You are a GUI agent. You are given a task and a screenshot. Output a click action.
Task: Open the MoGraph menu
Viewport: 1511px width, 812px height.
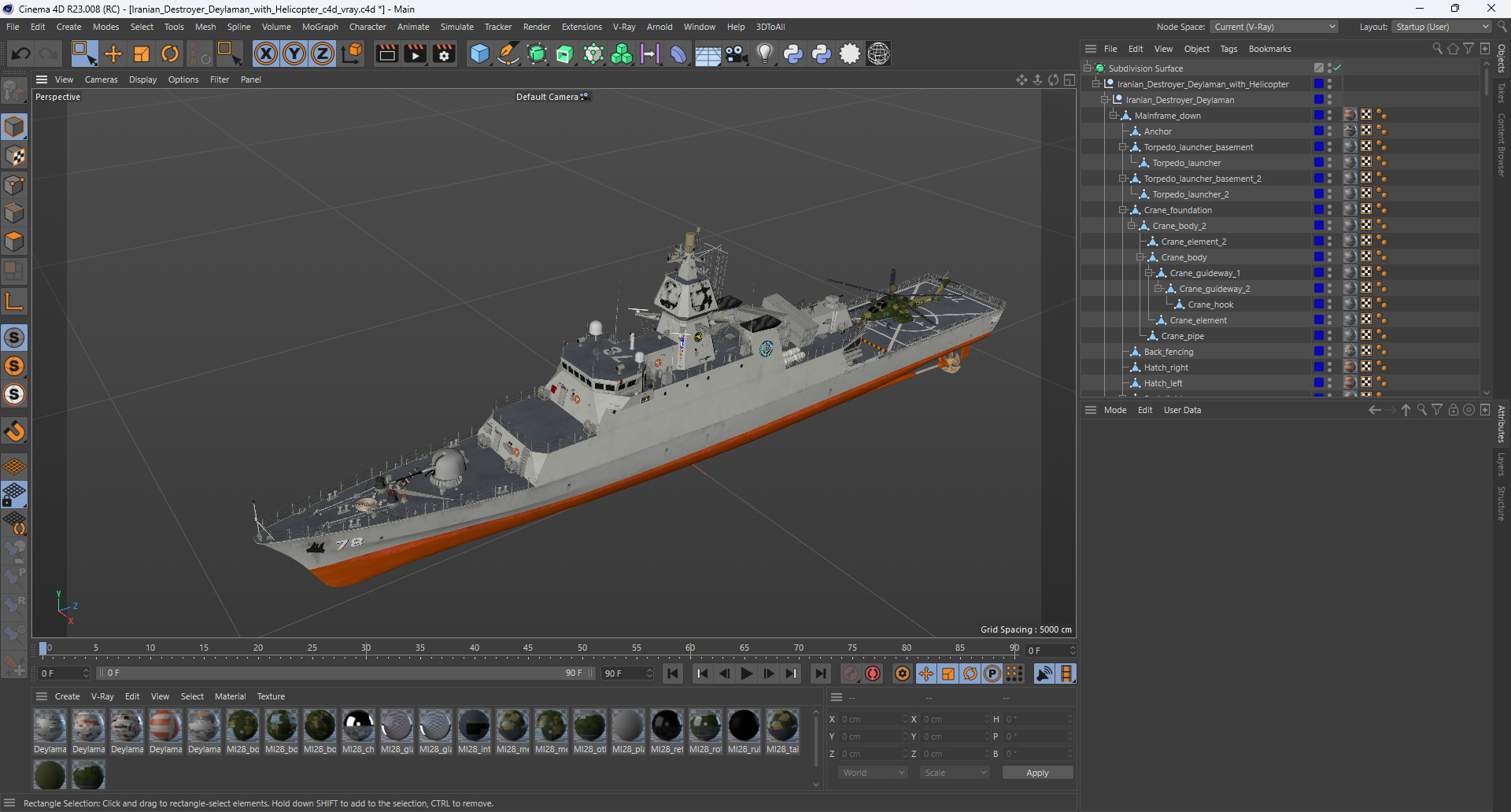coord(320,27)
